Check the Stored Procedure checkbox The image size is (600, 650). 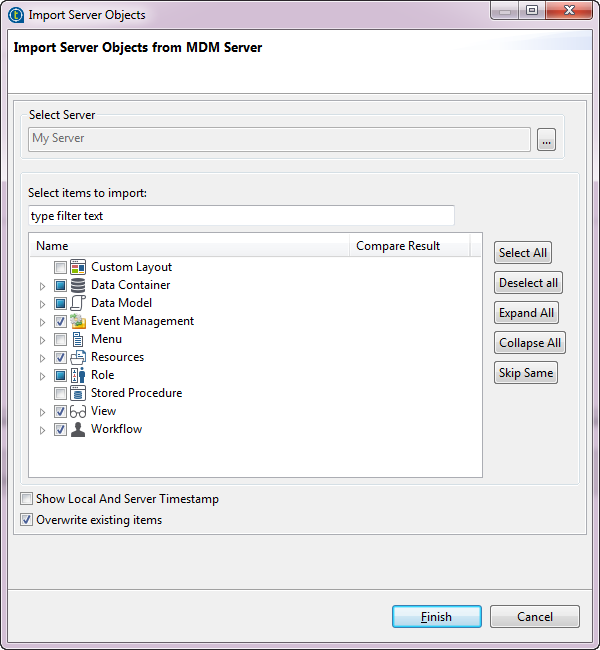click(x=60, y=393)
